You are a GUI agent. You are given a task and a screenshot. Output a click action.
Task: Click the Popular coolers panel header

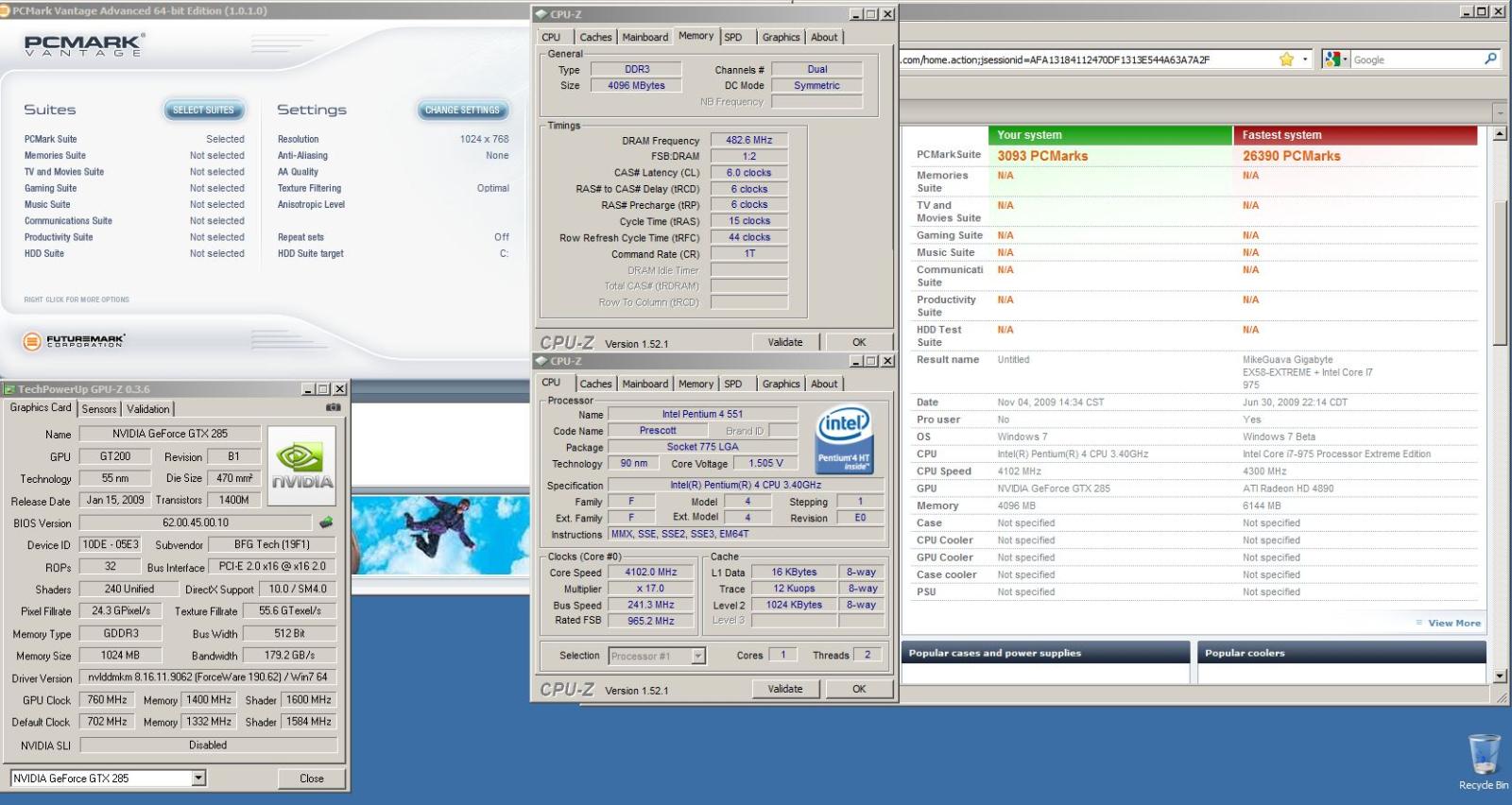[1342, 653]
